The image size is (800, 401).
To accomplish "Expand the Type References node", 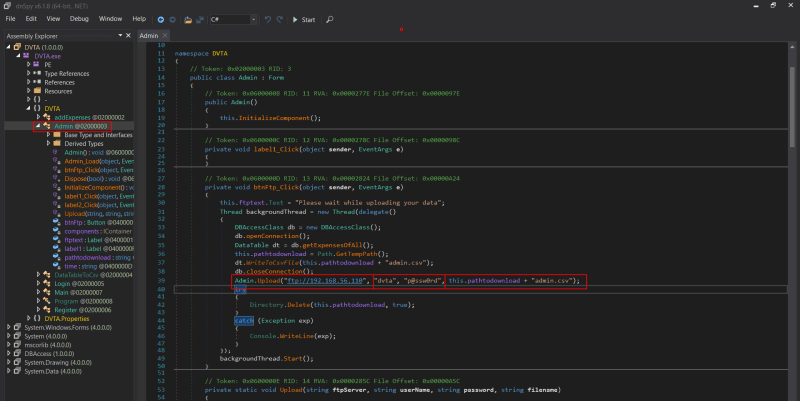I will tap(29, 73).
